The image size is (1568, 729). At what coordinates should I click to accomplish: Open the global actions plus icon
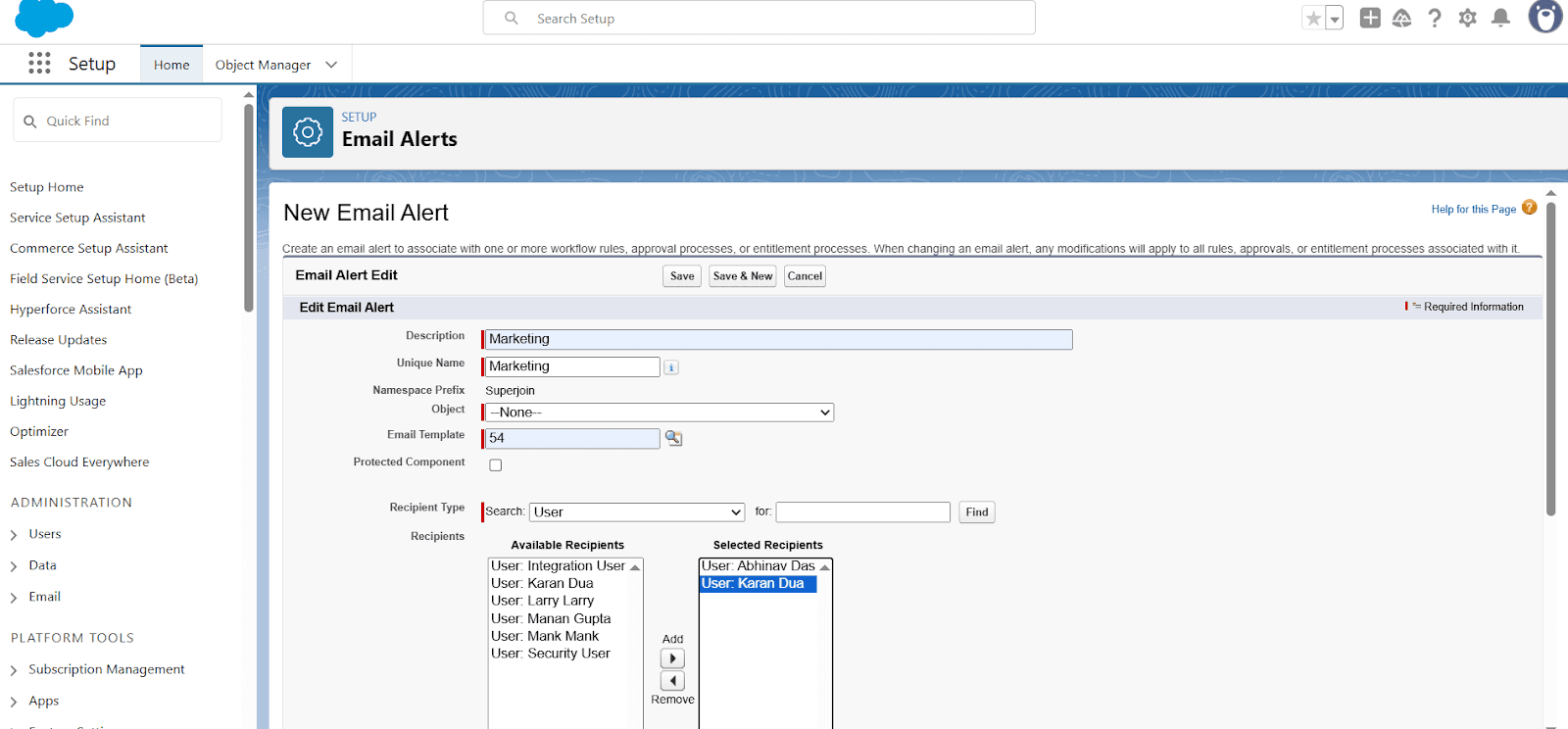pyautogui.click(x=1370, y=18)
